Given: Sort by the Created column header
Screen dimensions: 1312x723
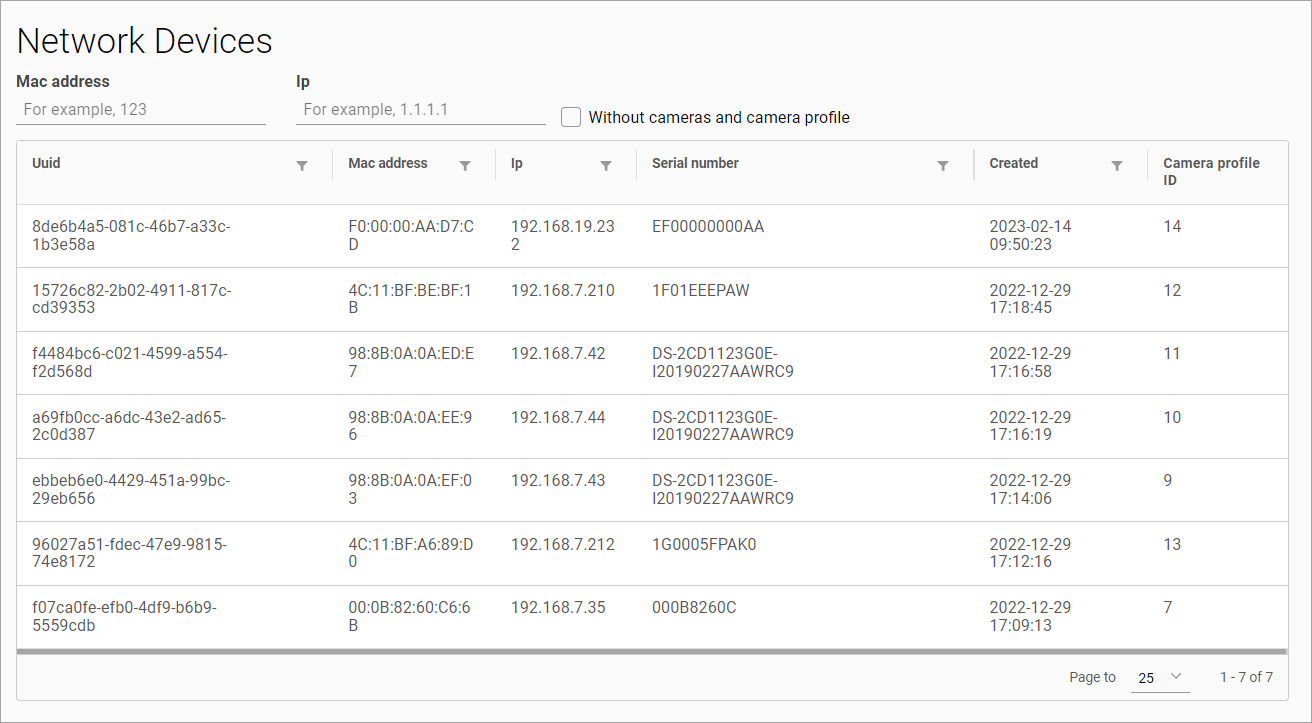Looking at the screenshot, I should coord(1014,163).
